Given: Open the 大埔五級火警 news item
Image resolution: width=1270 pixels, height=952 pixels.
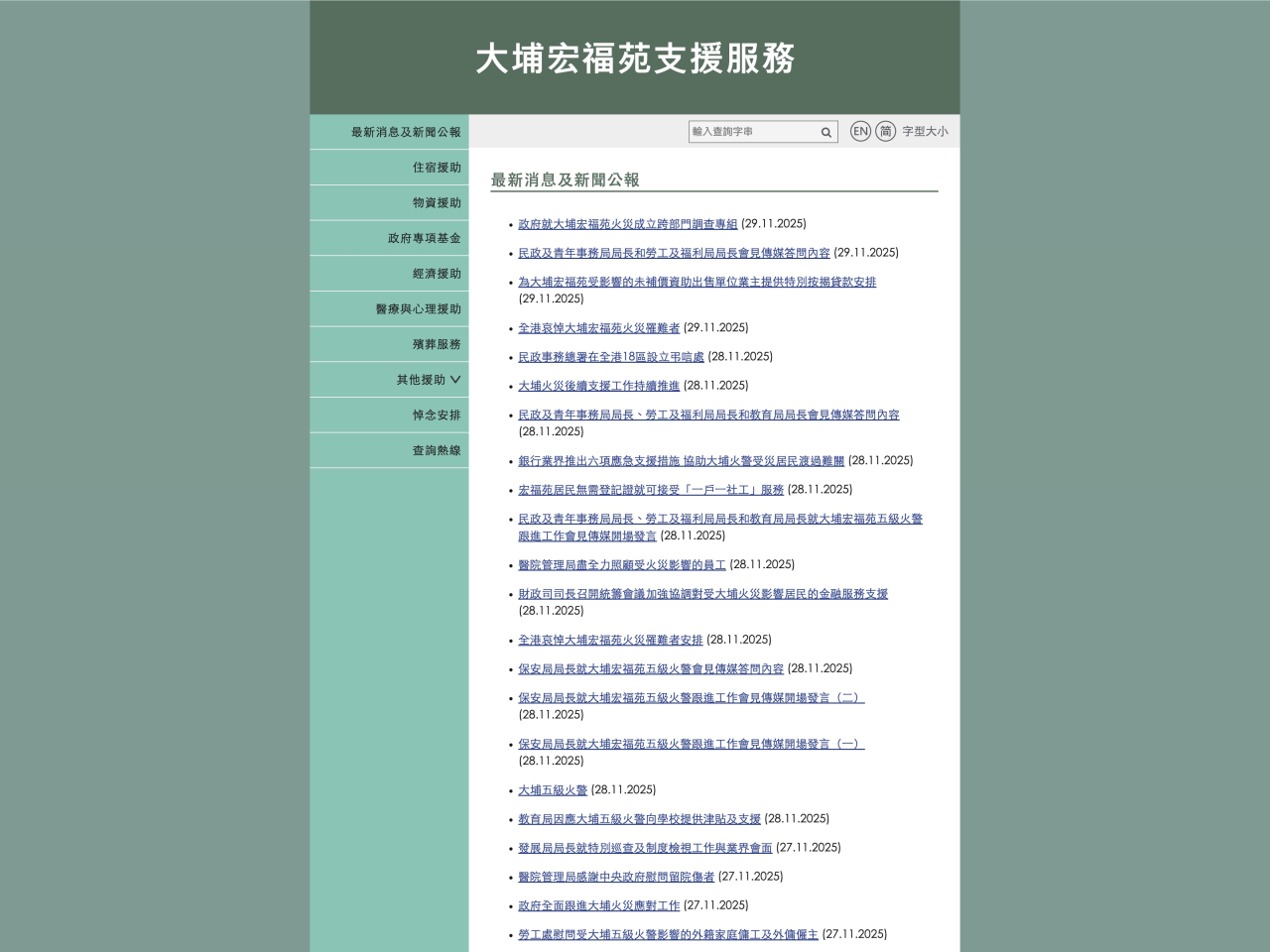Looking at the screenshot, I should (x=552, y=789).
